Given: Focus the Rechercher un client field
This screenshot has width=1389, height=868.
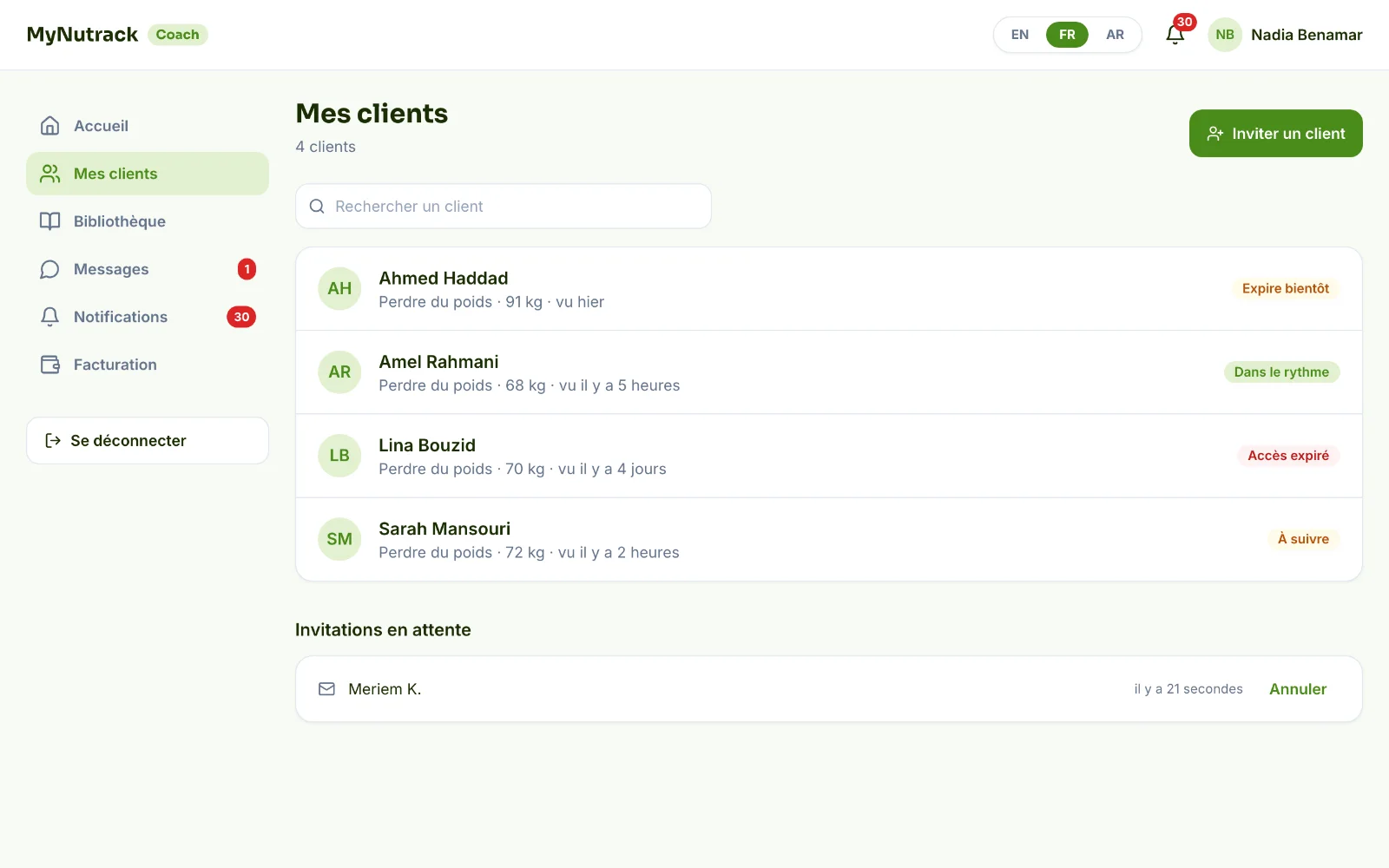Looking at the screenshot, I should (504, 207).
